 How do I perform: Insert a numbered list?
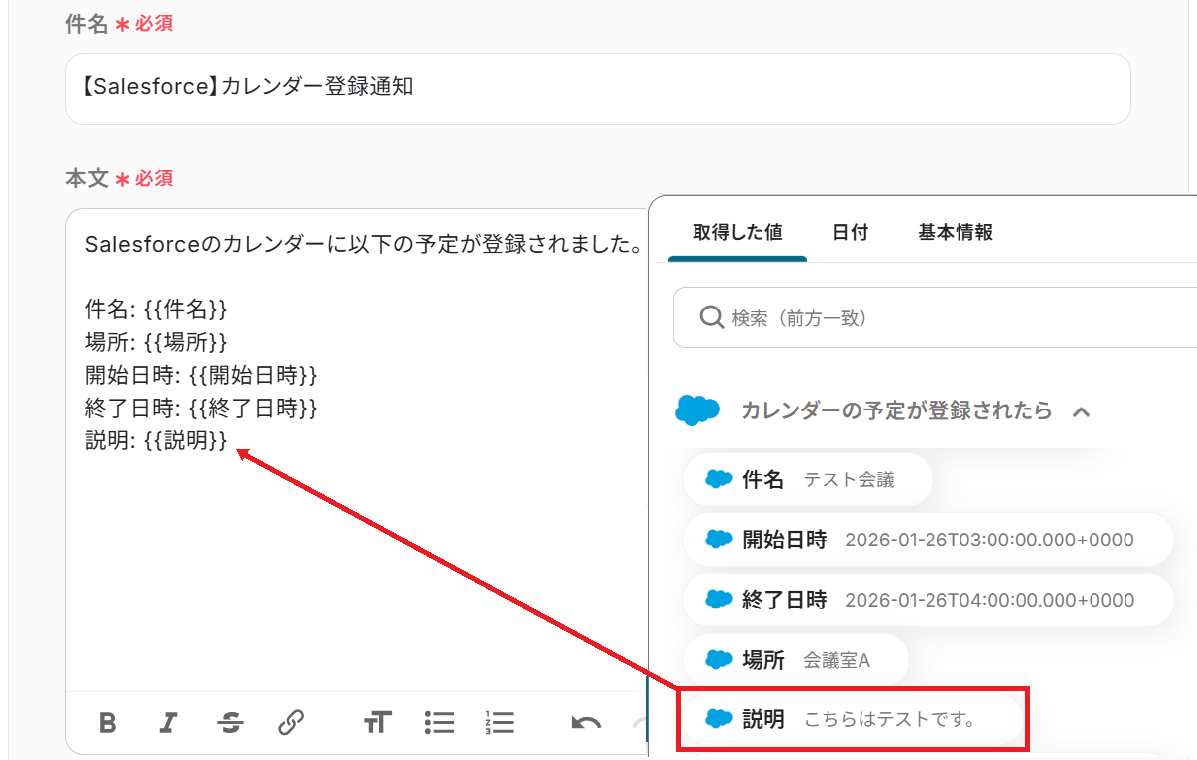(499, 722)
